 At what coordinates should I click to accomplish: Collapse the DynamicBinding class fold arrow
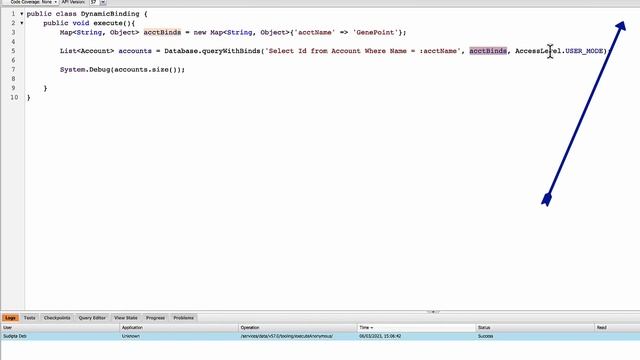coord(22,14)
